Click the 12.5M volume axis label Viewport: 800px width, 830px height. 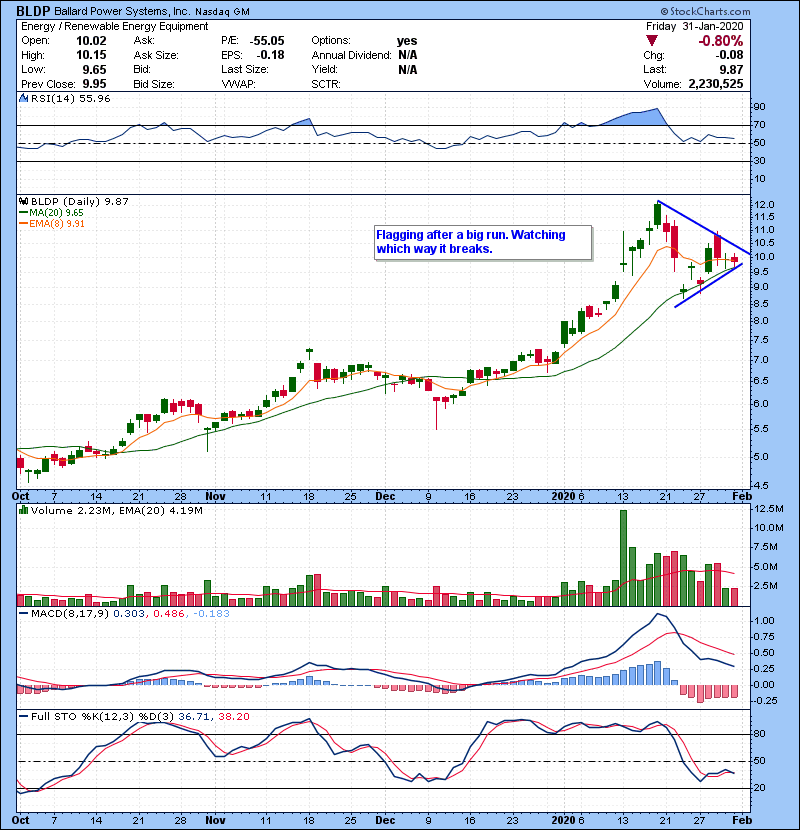[769, 509]
